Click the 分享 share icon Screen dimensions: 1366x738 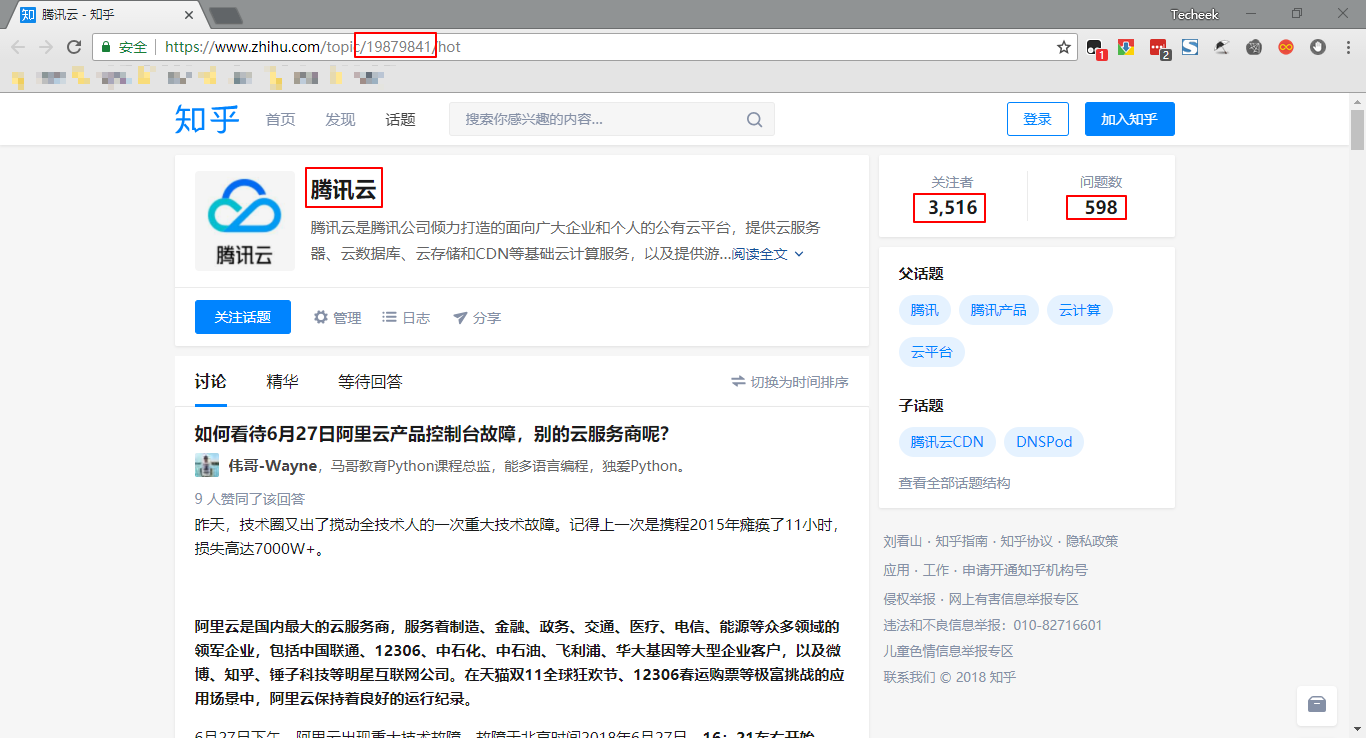tap(477, 317)
